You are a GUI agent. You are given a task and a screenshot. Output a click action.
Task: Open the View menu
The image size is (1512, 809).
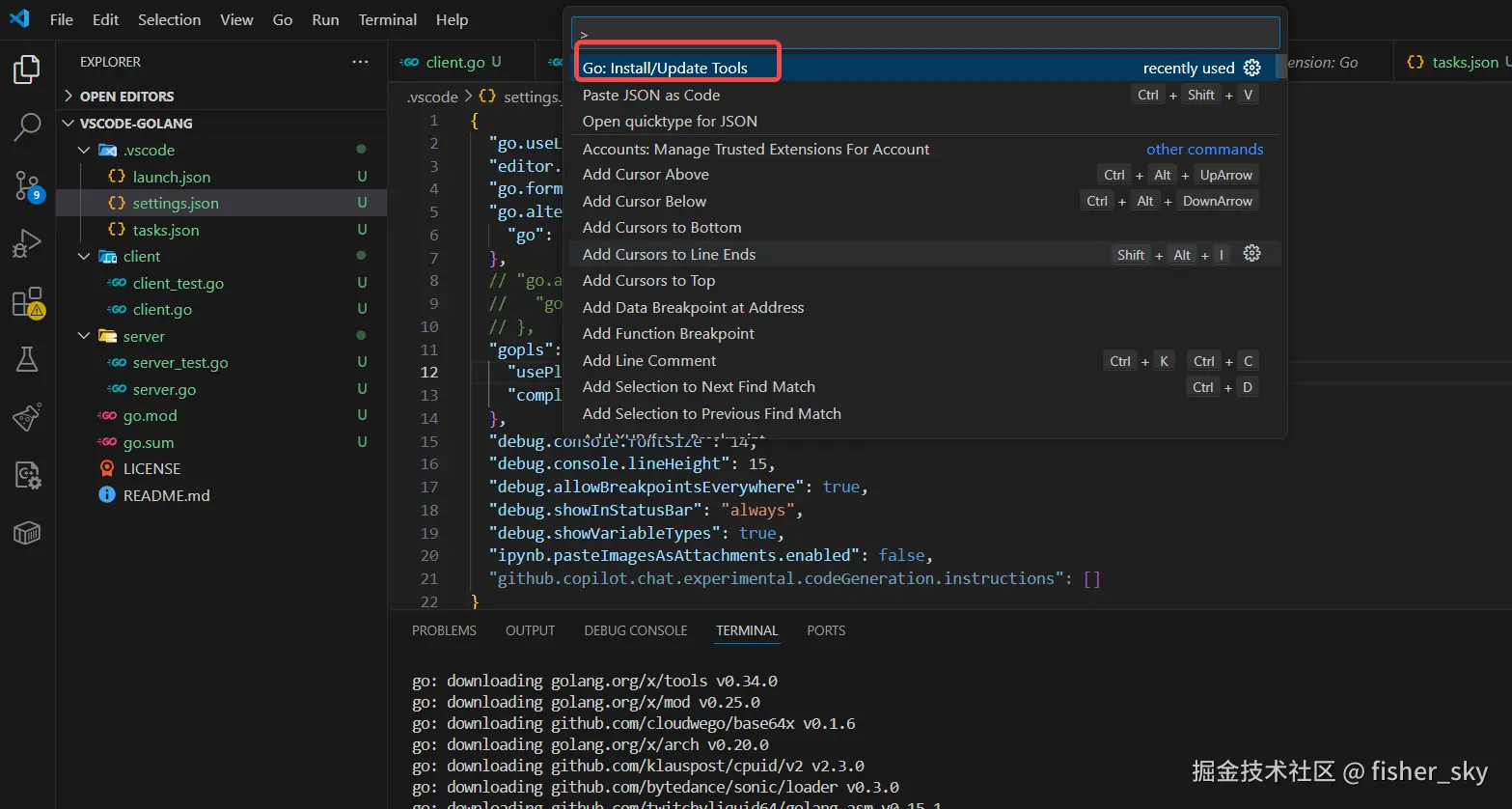click(x=236, y=19)
